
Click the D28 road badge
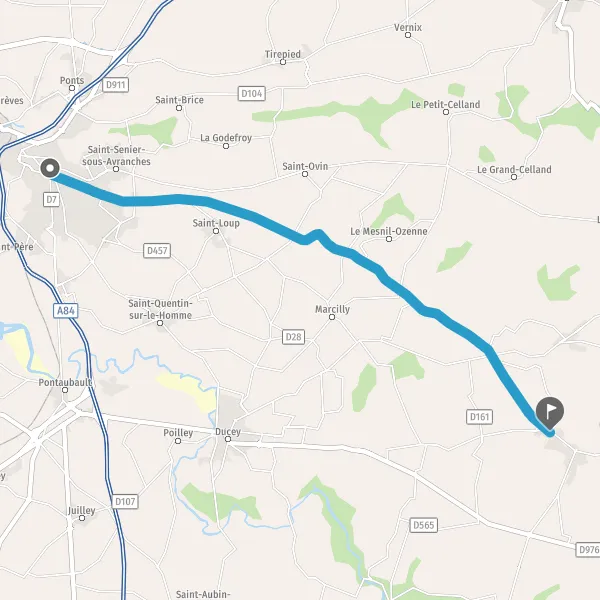(x=293, y=337)
